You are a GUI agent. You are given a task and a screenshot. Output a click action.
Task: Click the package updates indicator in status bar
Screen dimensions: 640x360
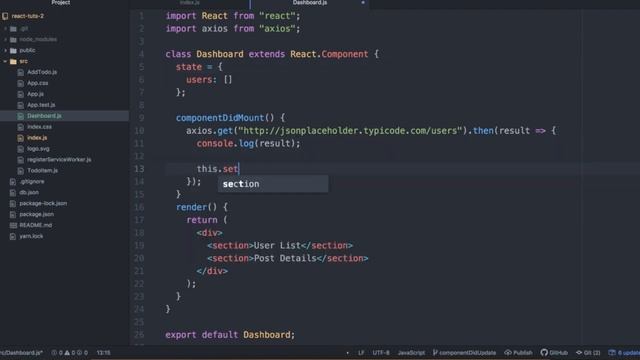coord(624,353)
